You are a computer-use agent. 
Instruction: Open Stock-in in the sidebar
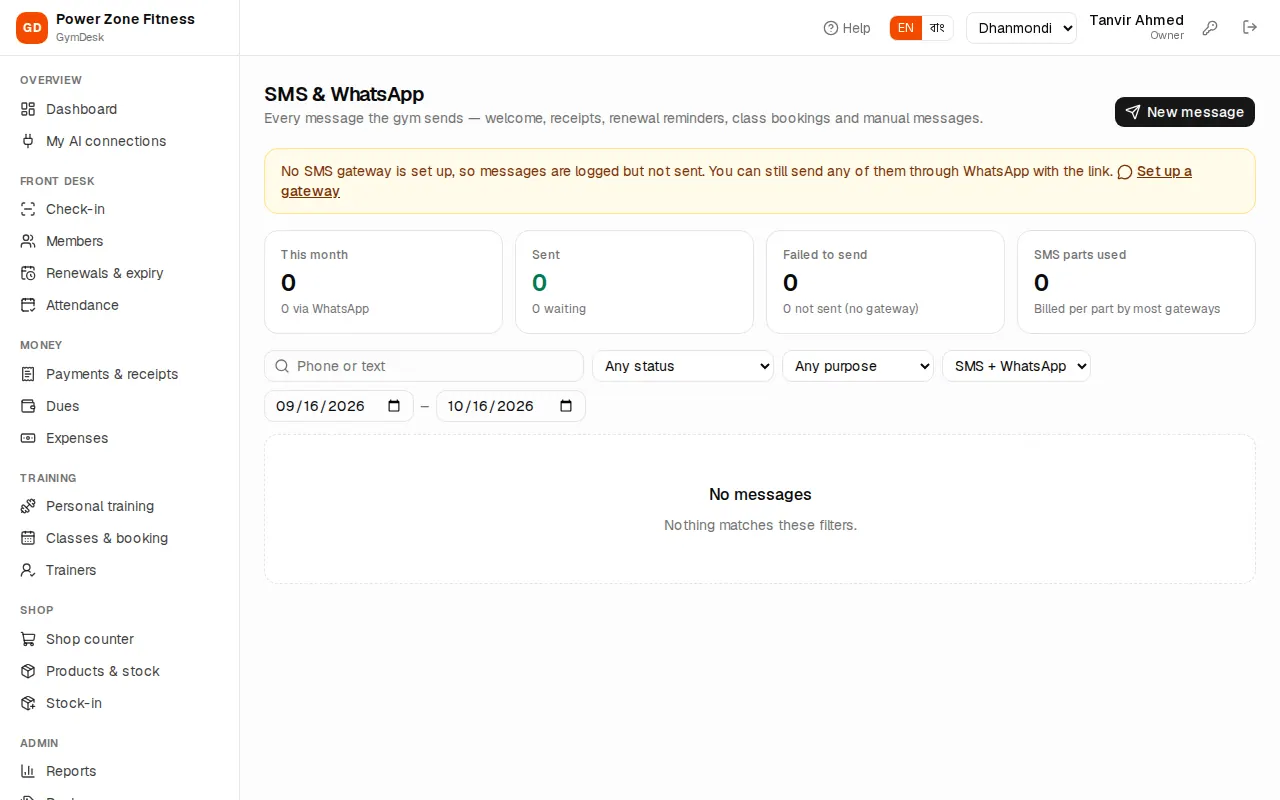120,703
